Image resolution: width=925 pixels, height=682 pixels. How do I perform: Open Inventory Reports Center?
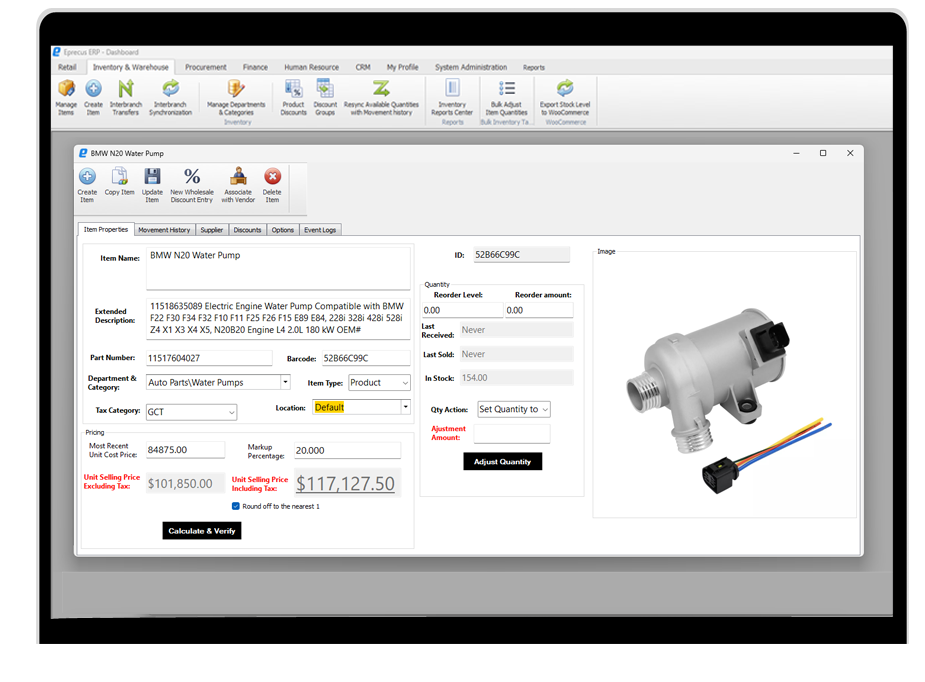(452, 97)
